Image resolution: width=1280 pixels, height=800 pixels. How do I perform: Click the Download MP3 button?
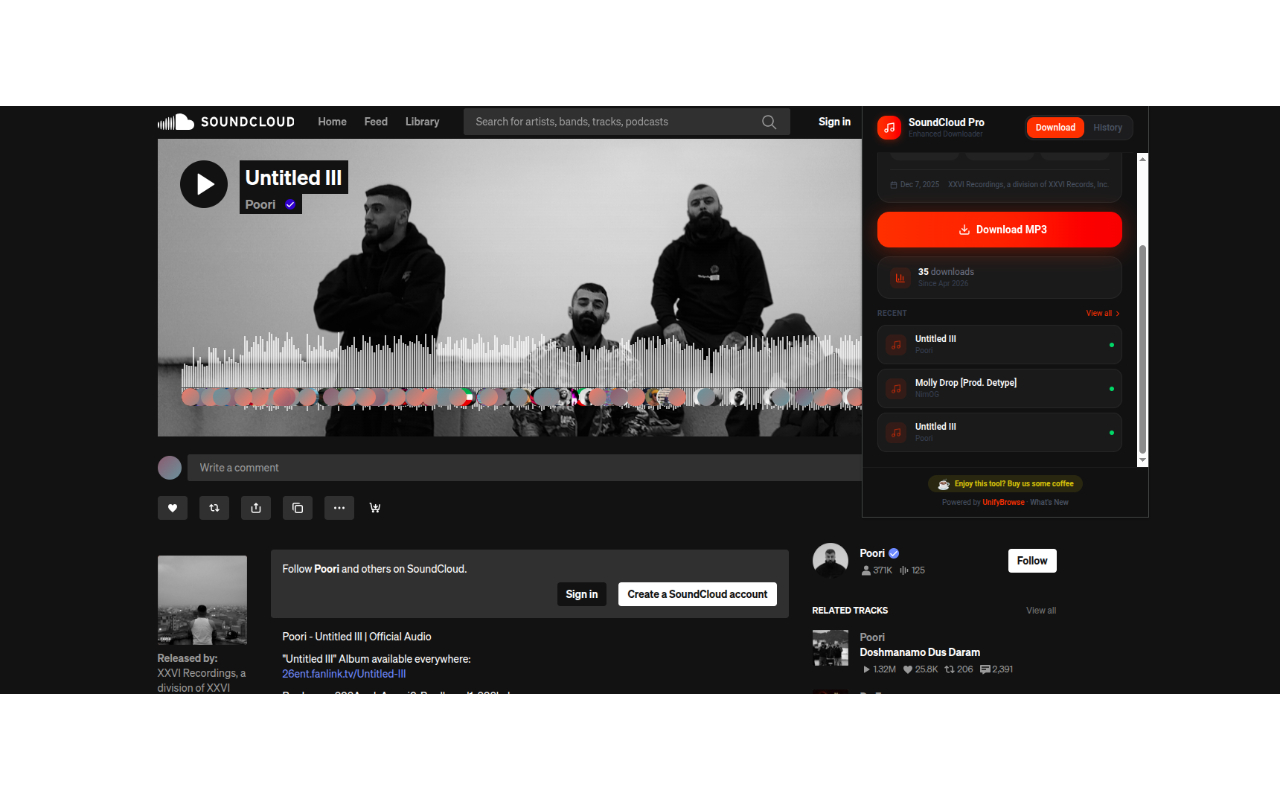pos(999,229)
